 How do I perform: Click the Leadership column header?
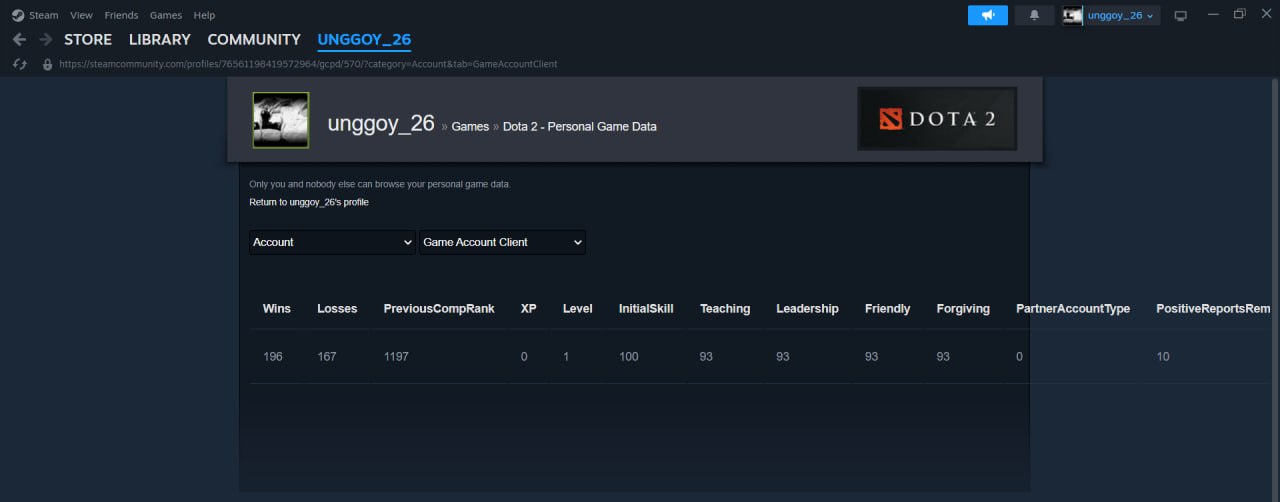(807, 309)
